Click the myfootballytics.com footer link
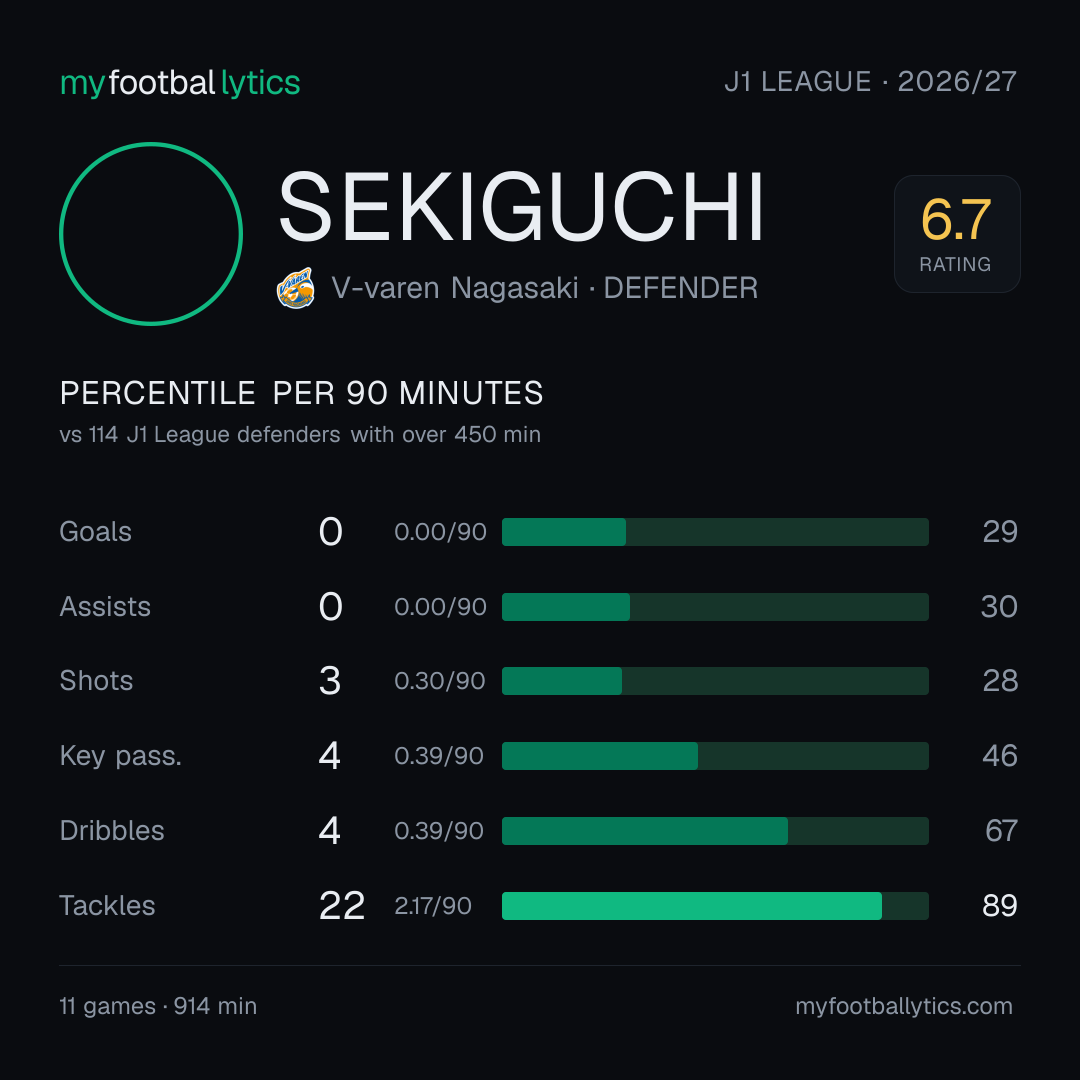 [x=904, y=1006]
